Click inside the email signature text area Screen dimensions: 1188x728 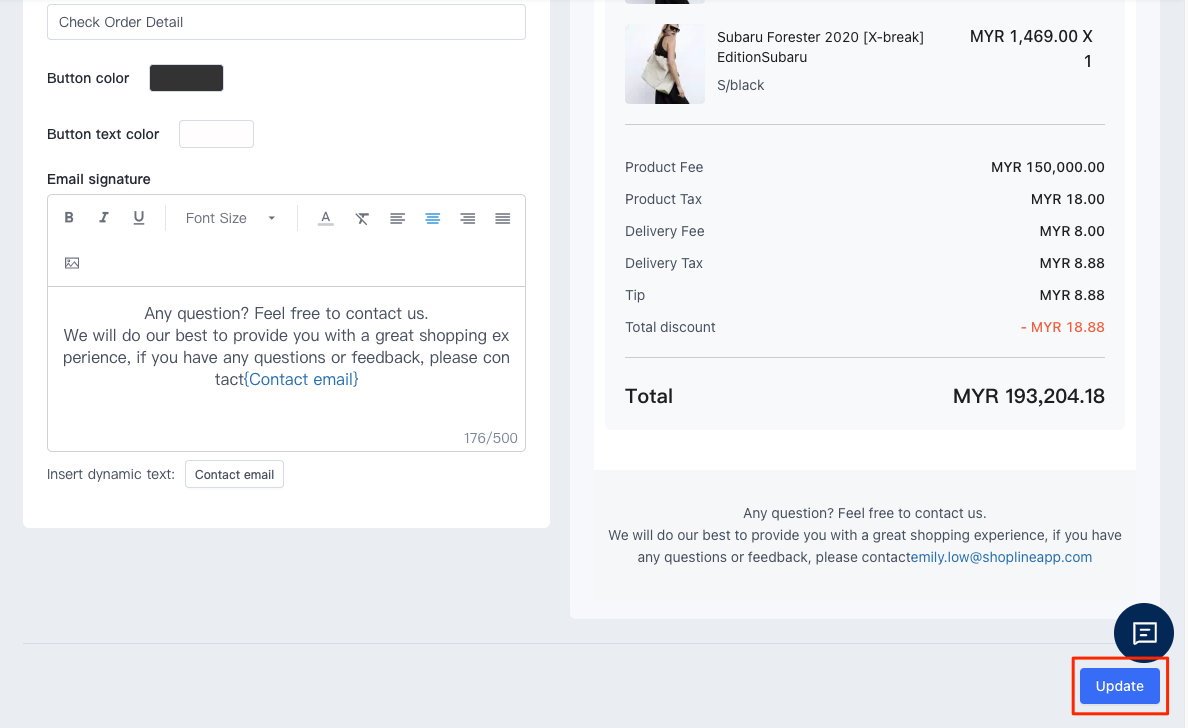(x=286, y=410)
